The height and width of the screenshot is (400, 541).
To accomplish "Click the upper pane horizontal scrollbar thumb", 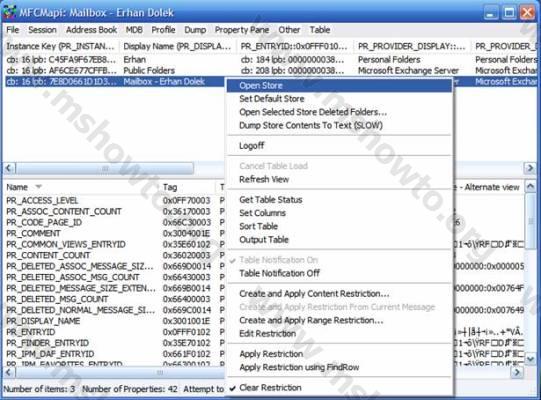I will 105,168.
